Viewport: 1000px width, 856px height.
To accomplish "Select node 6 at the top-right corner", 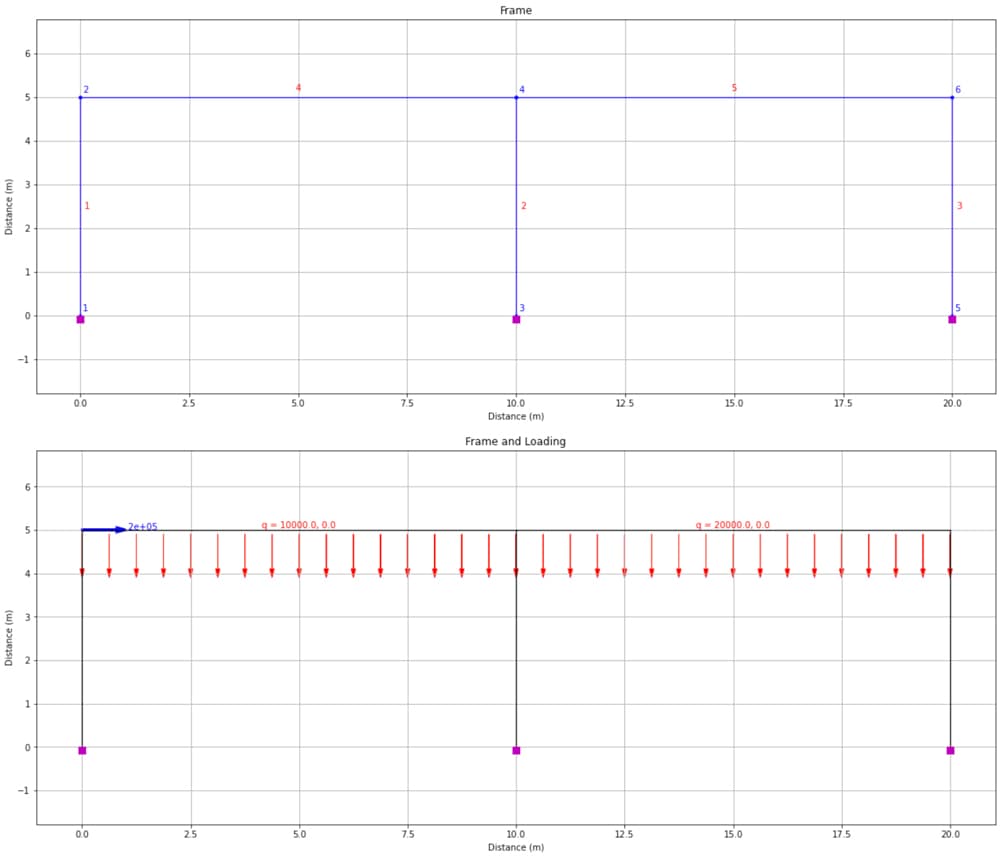I will click(x=952, y=97).
